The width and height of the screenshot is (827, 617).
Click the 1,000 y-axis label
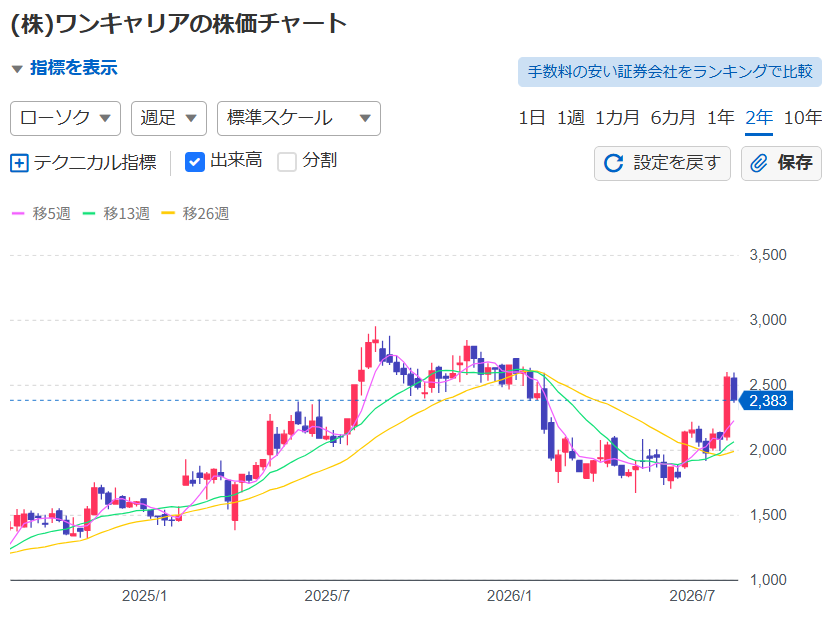click(x=768, y=580)
